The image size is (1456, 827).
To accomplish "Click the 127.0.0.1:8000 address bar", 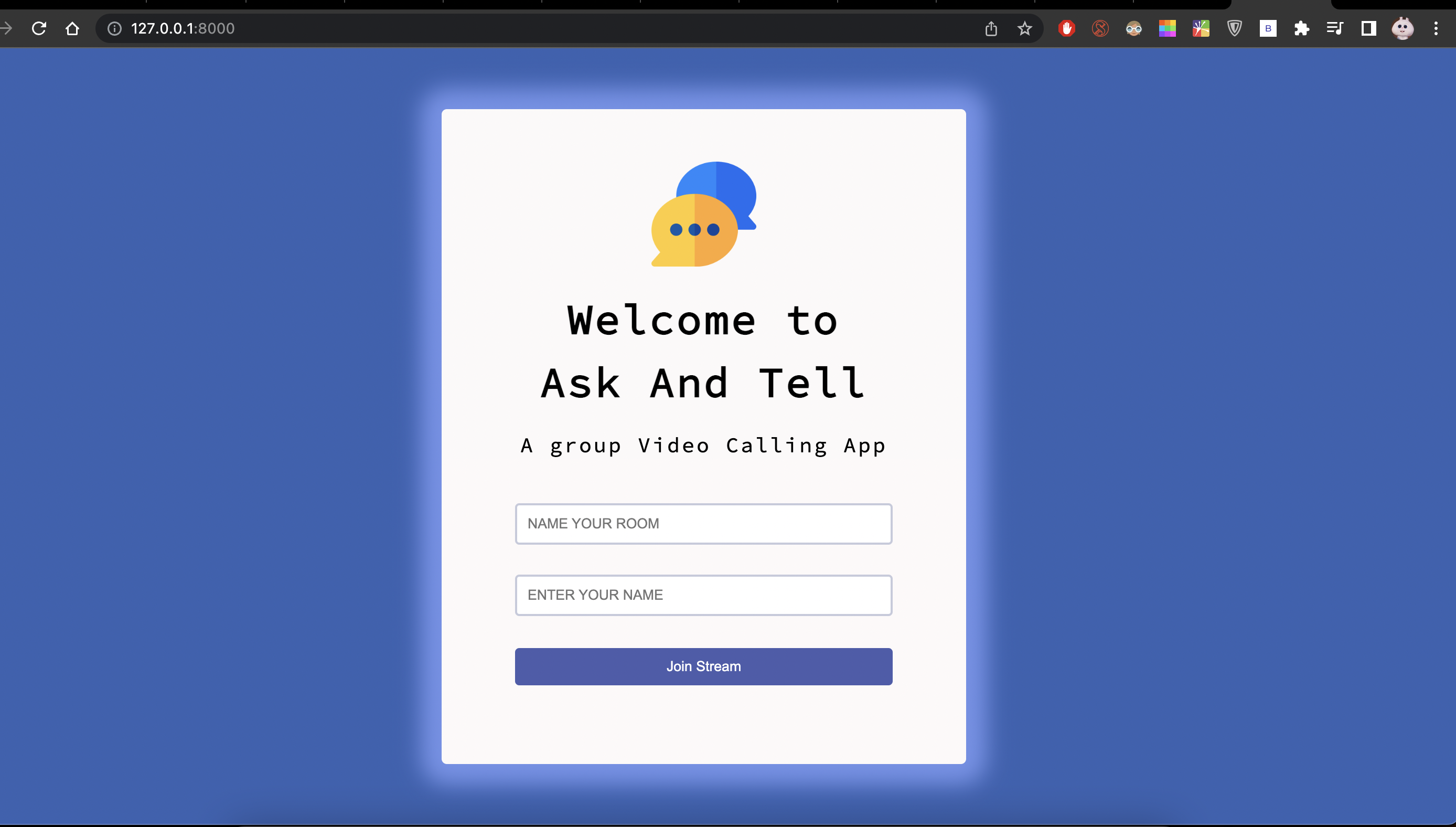I will (x=511, y=28).
